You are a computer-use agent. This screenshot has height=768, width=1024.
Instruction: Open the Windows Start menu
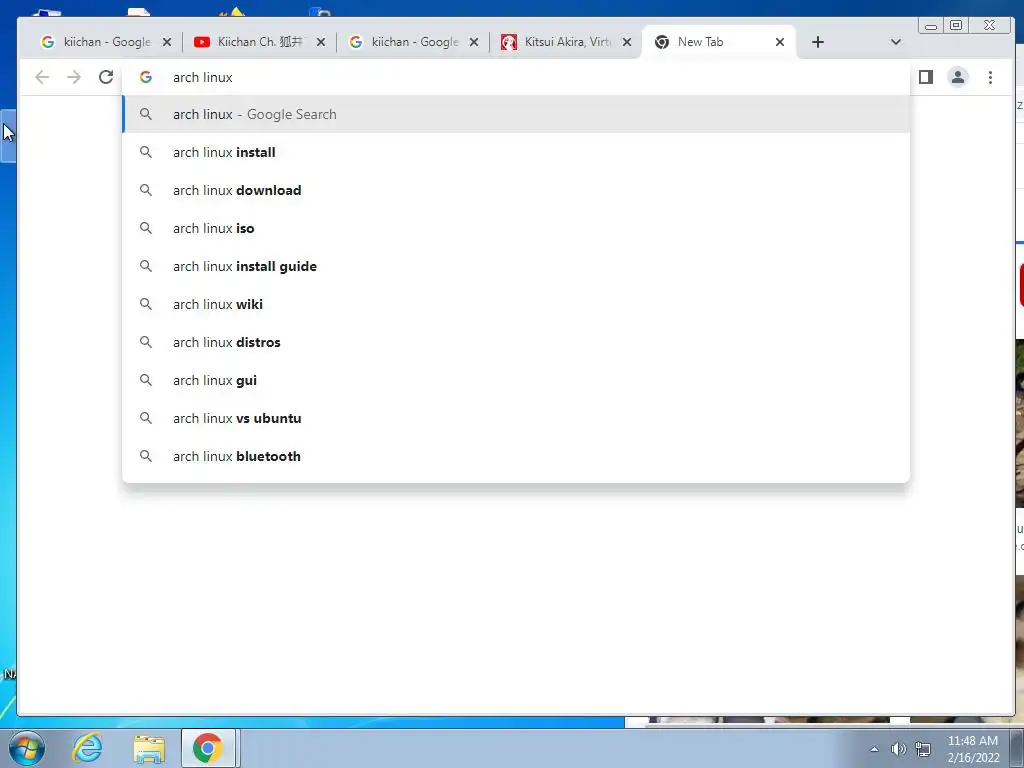27,748
